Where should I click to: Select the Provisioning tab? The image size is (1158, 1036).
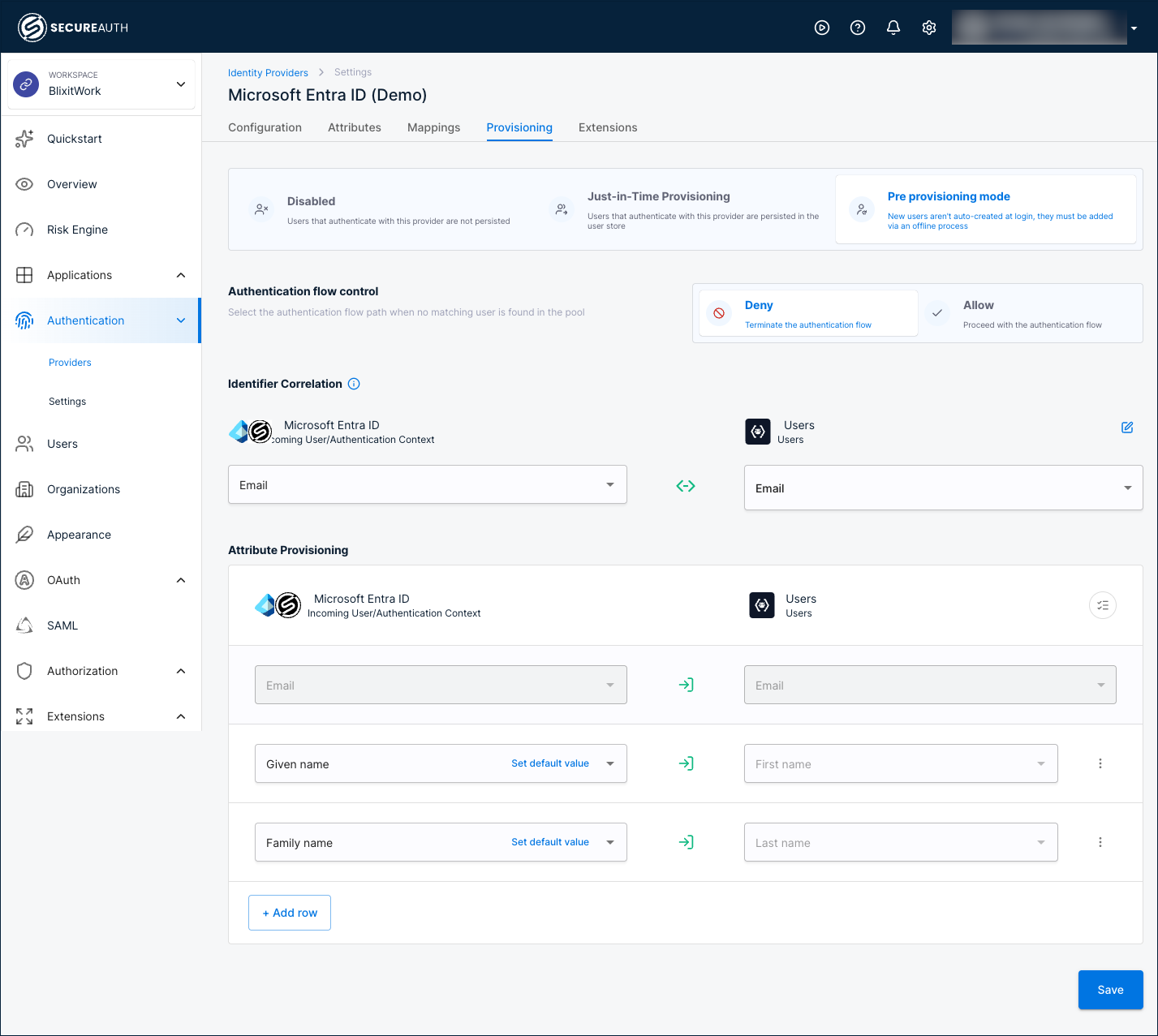pyautogui.click(x=519, y=127)
